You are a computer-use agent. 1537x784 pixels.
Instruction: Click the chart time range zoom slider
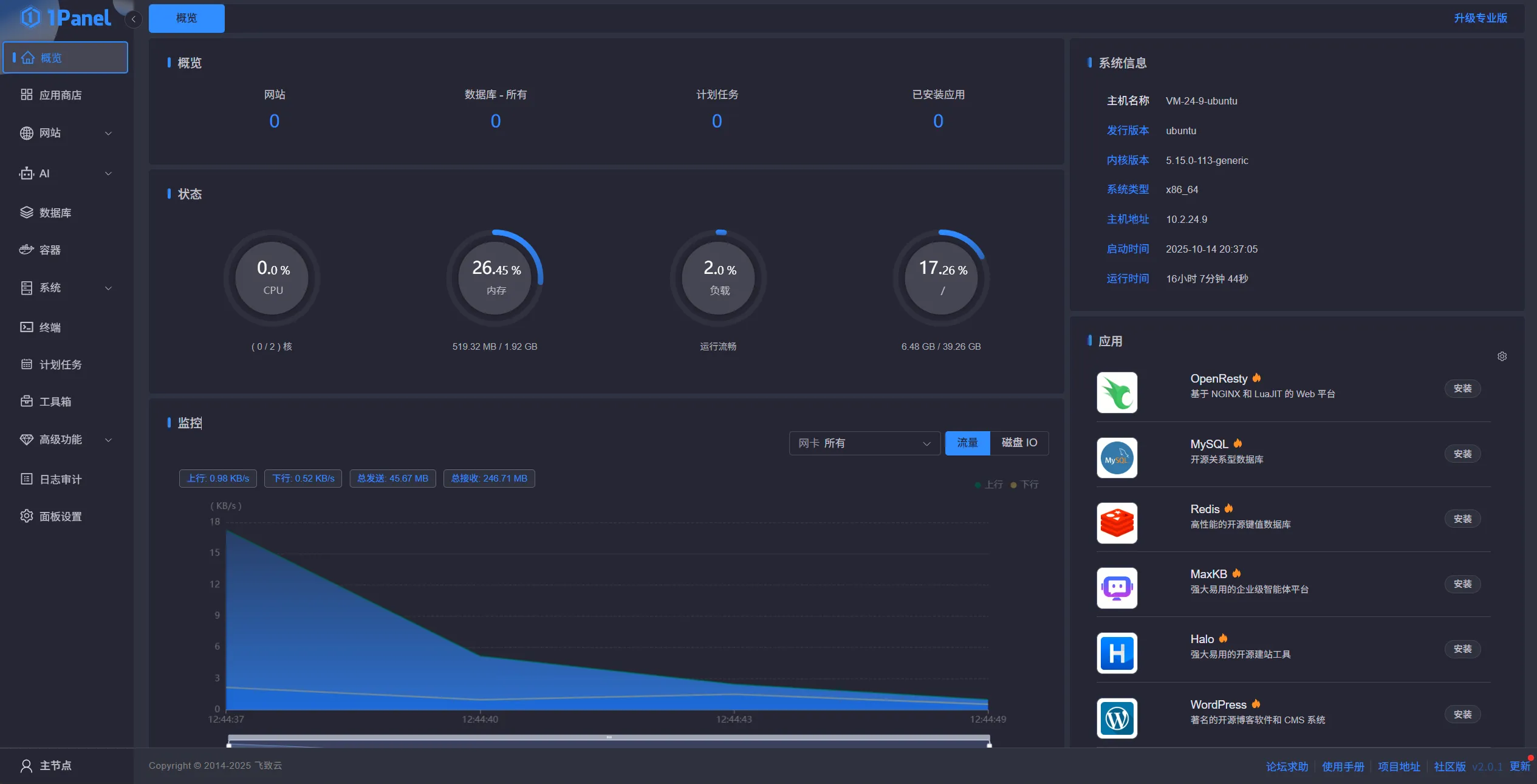609,738
